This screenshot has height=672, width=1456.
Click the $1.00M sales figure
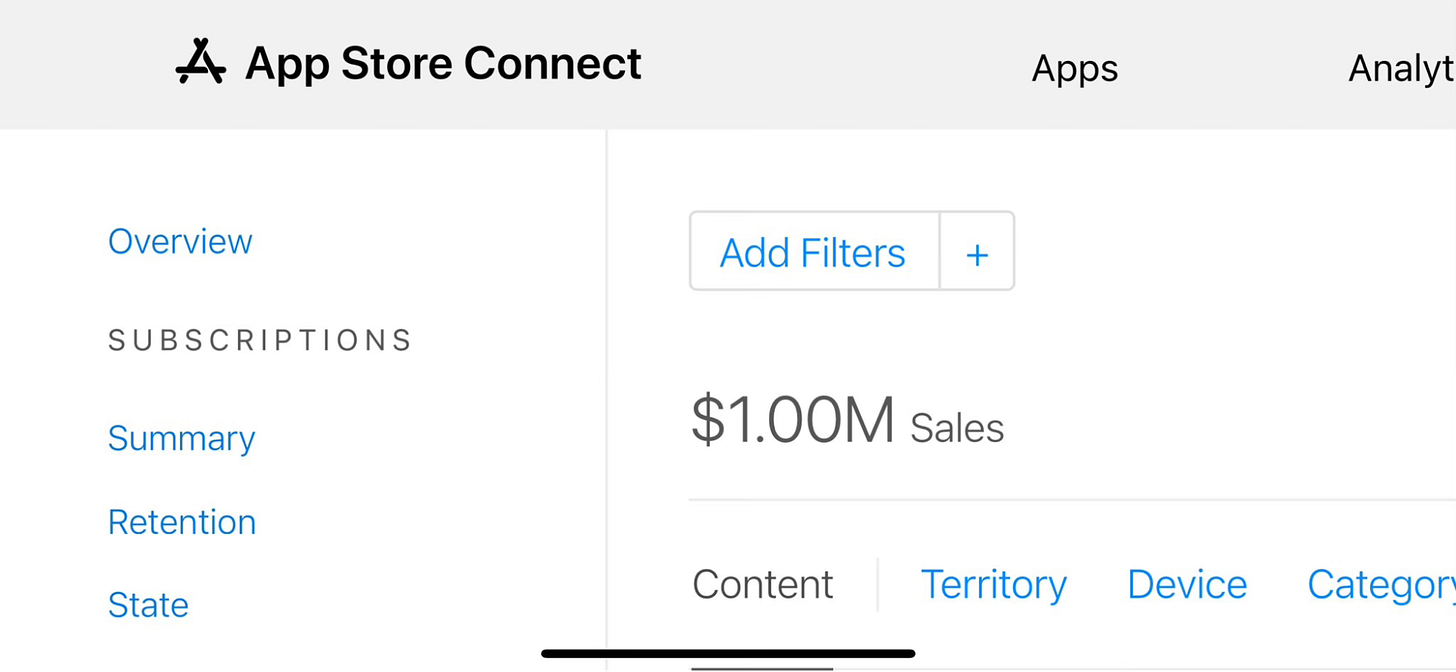[x=792, y=421]
